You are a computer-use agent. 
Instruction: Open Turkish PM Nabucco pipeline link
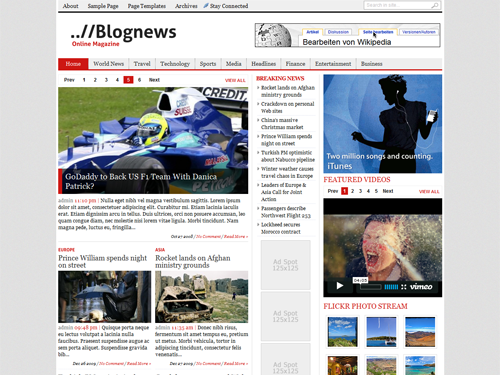tap(288, 156)
